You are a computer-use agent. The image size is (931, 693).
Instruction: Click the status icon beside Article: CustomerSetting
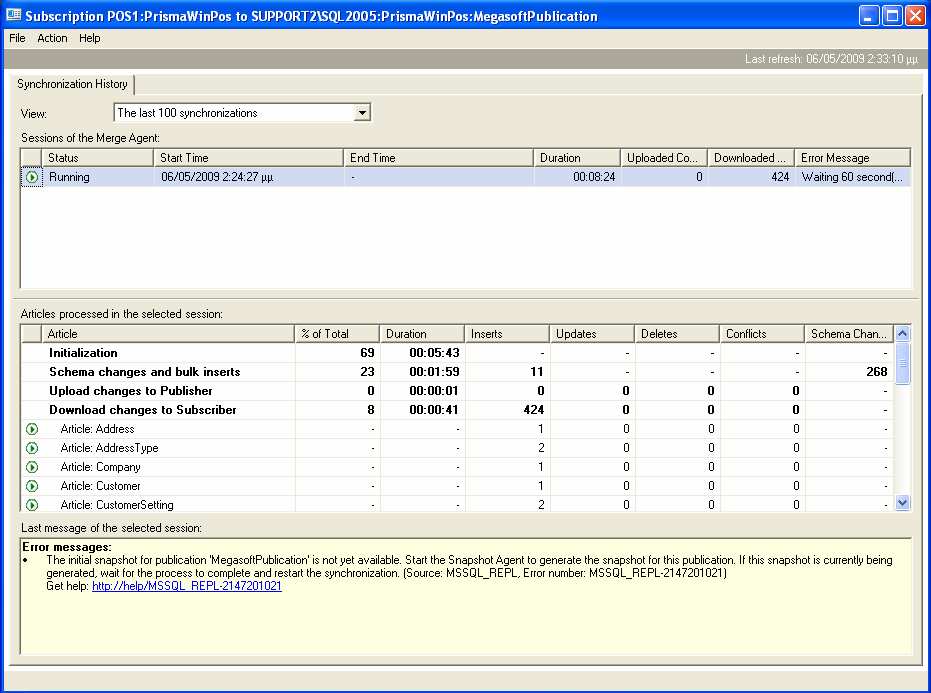tap(32, 505)
